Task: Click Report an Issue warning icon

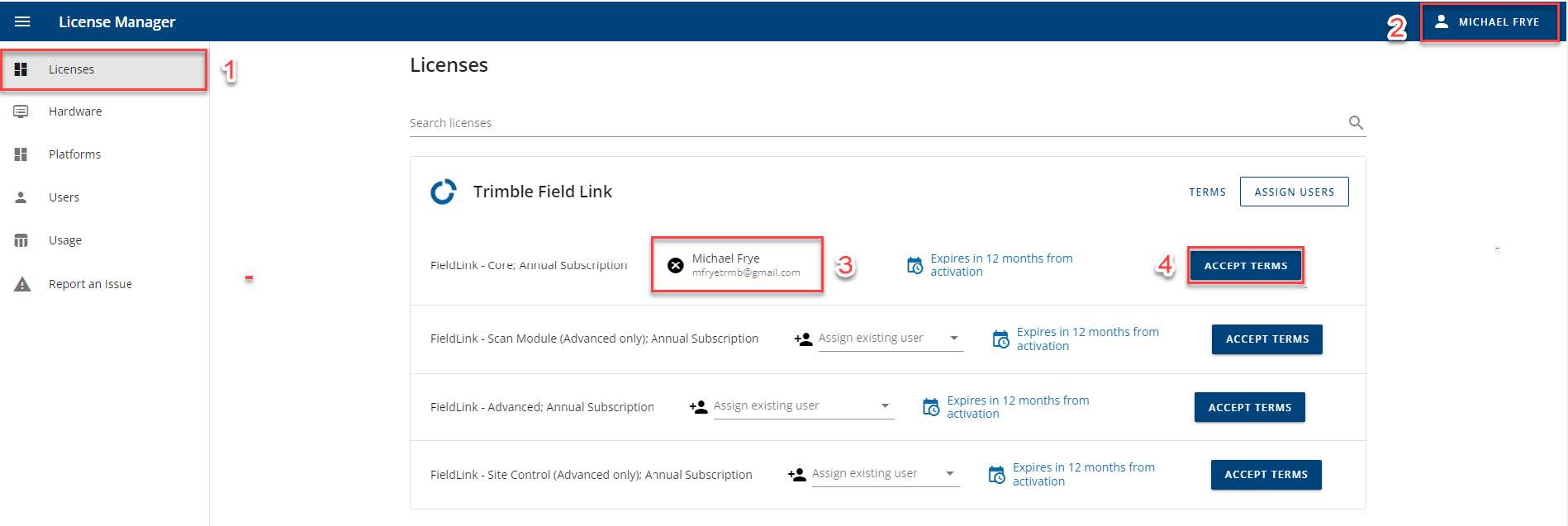Action: (x=22, y=284)
